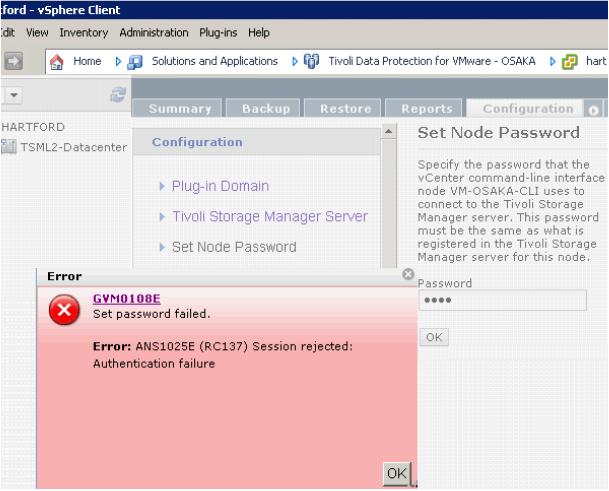Image resolution: width=609 pixels, height=491 pixels.
Task: Expand breadcrumb arrow after Tivoli Data Protection
Action: tap(552, 61)
